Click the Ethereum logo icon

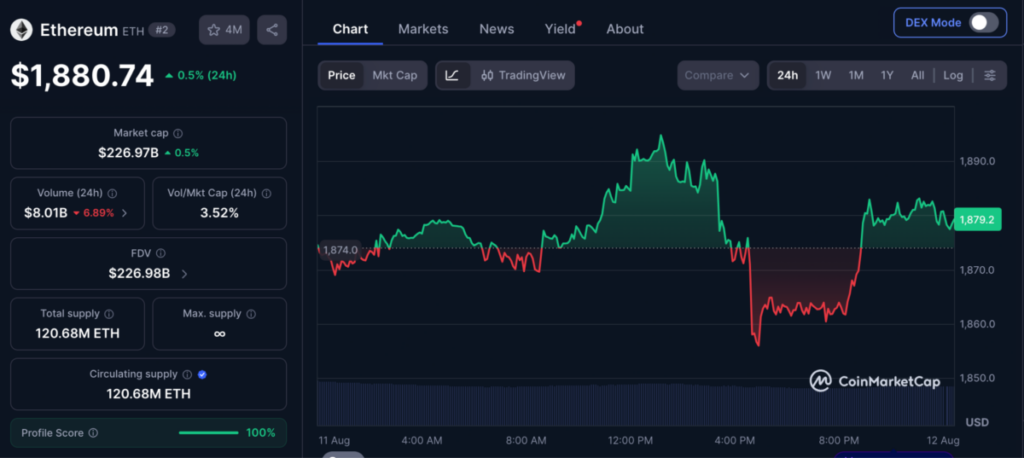tap(22, 30)
